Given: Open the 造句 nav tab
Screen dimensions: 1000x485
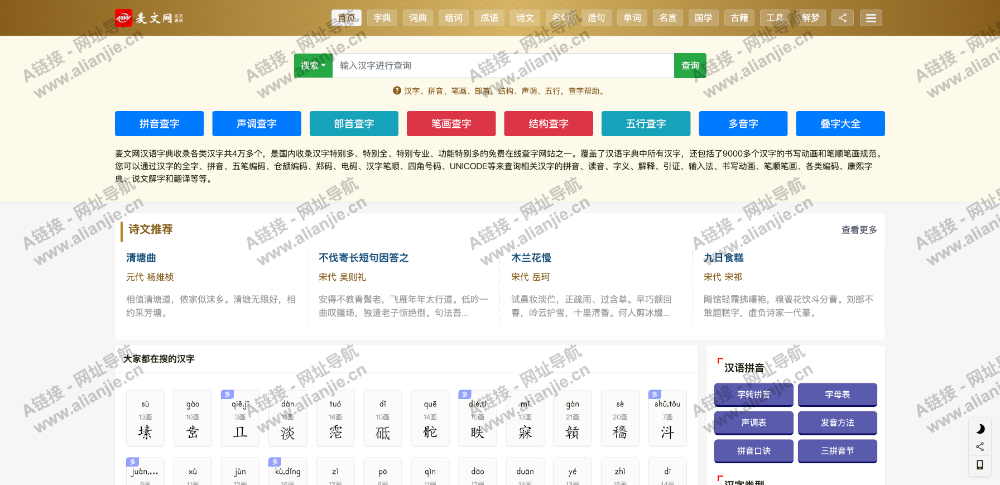Looking at the screenshot, I should point(596,18).
